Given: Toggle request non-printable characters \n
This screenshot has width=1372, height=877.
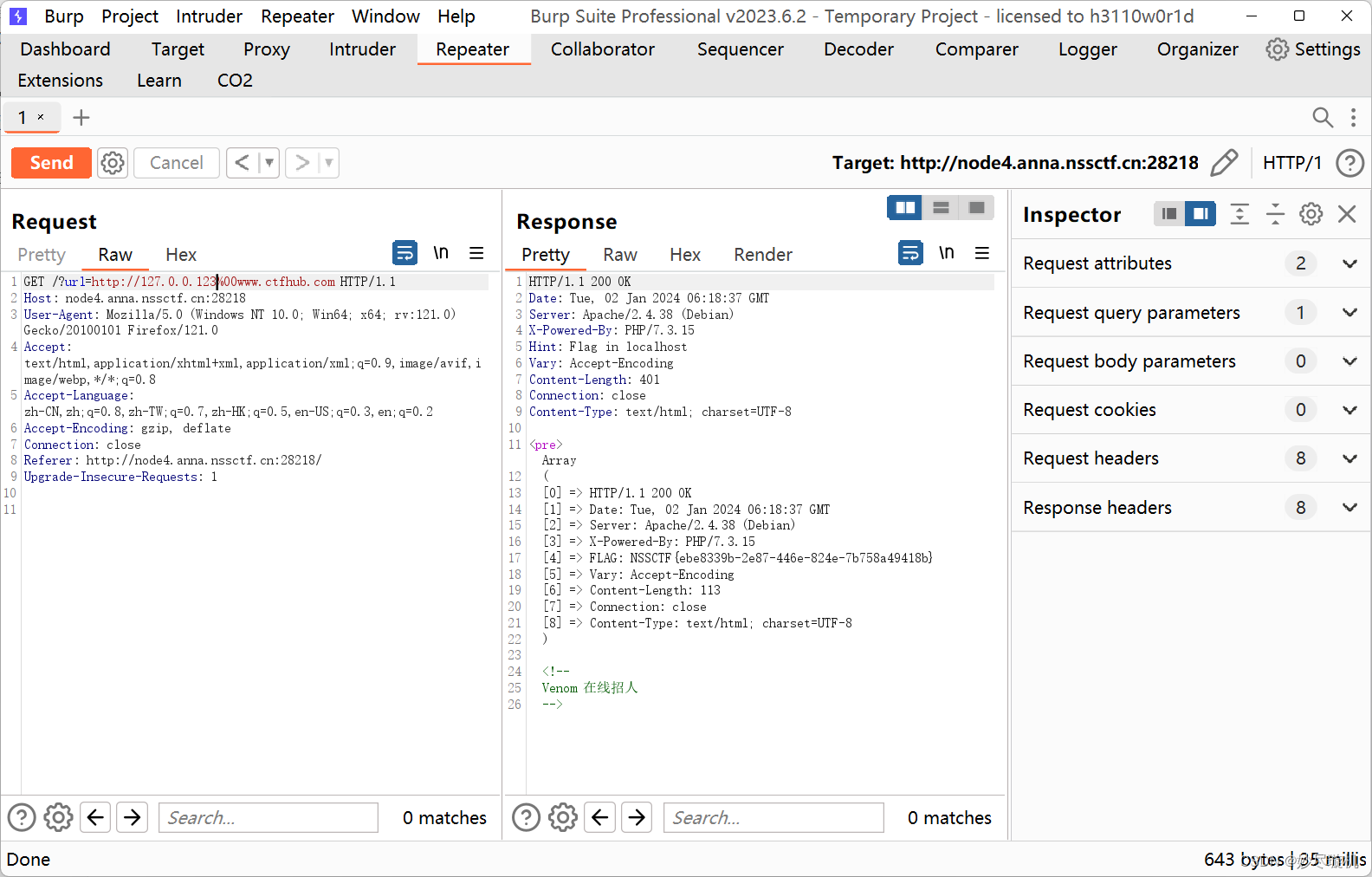Looking at the screenshot, I should [441, 253].
